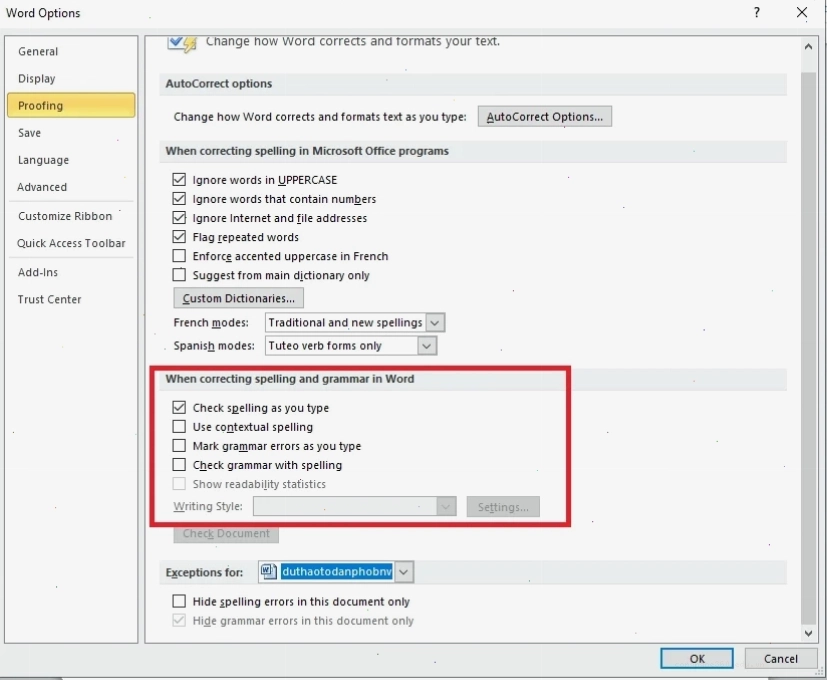Click the scrollbar up arrow
This screenshot has height=681, width=827.
pos(808,47)
